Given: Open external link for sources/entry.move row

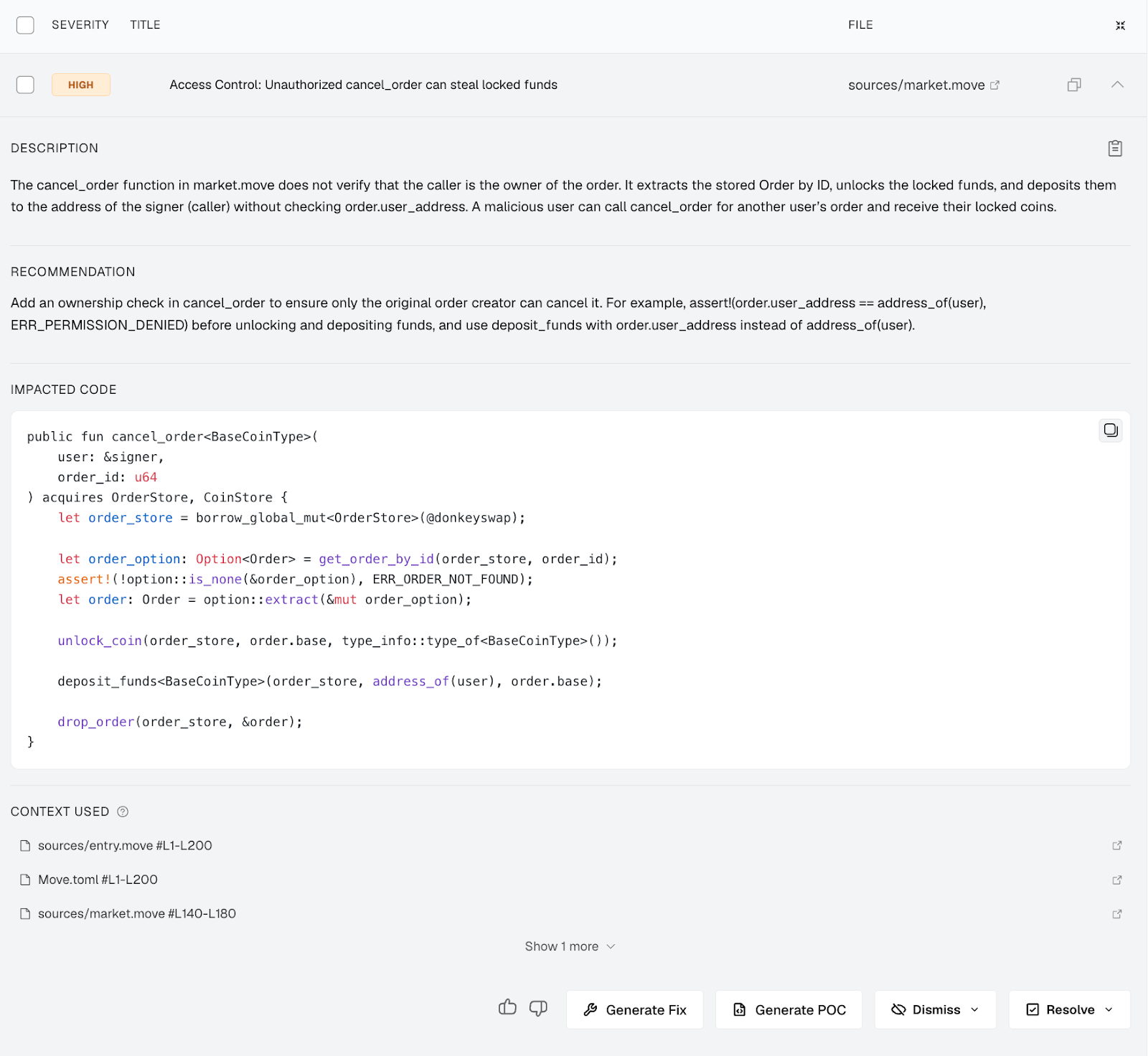Looking at the screenshot, I should pyautogui.click(x=1117, y=846).
